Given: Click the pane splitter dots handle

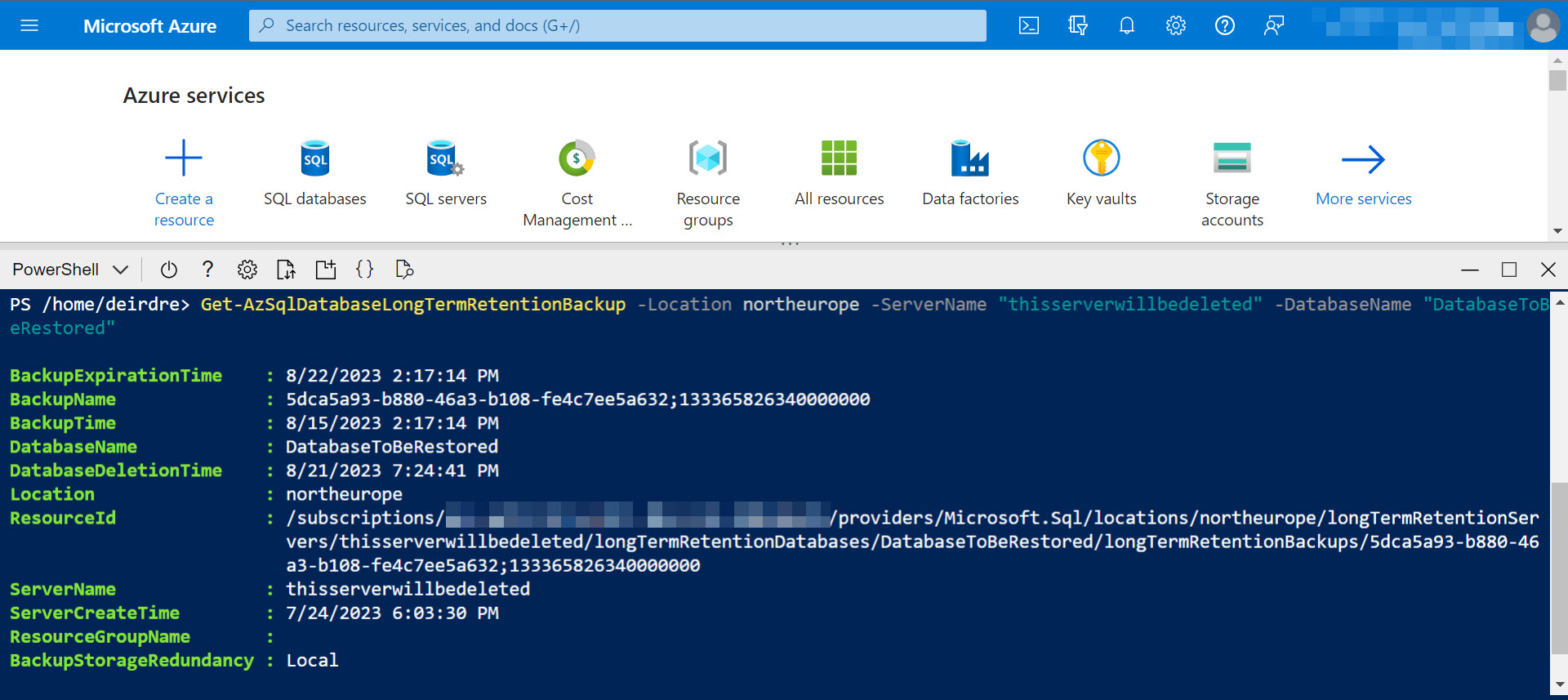Looking at the screenshot, I should (x=790, y=243).
